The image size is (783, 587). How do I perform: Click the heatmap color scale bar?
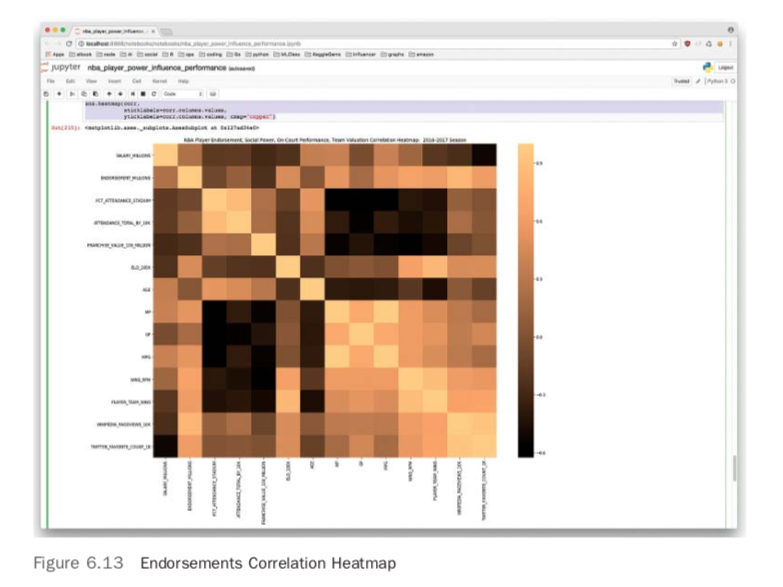click(x=525, y=300)
